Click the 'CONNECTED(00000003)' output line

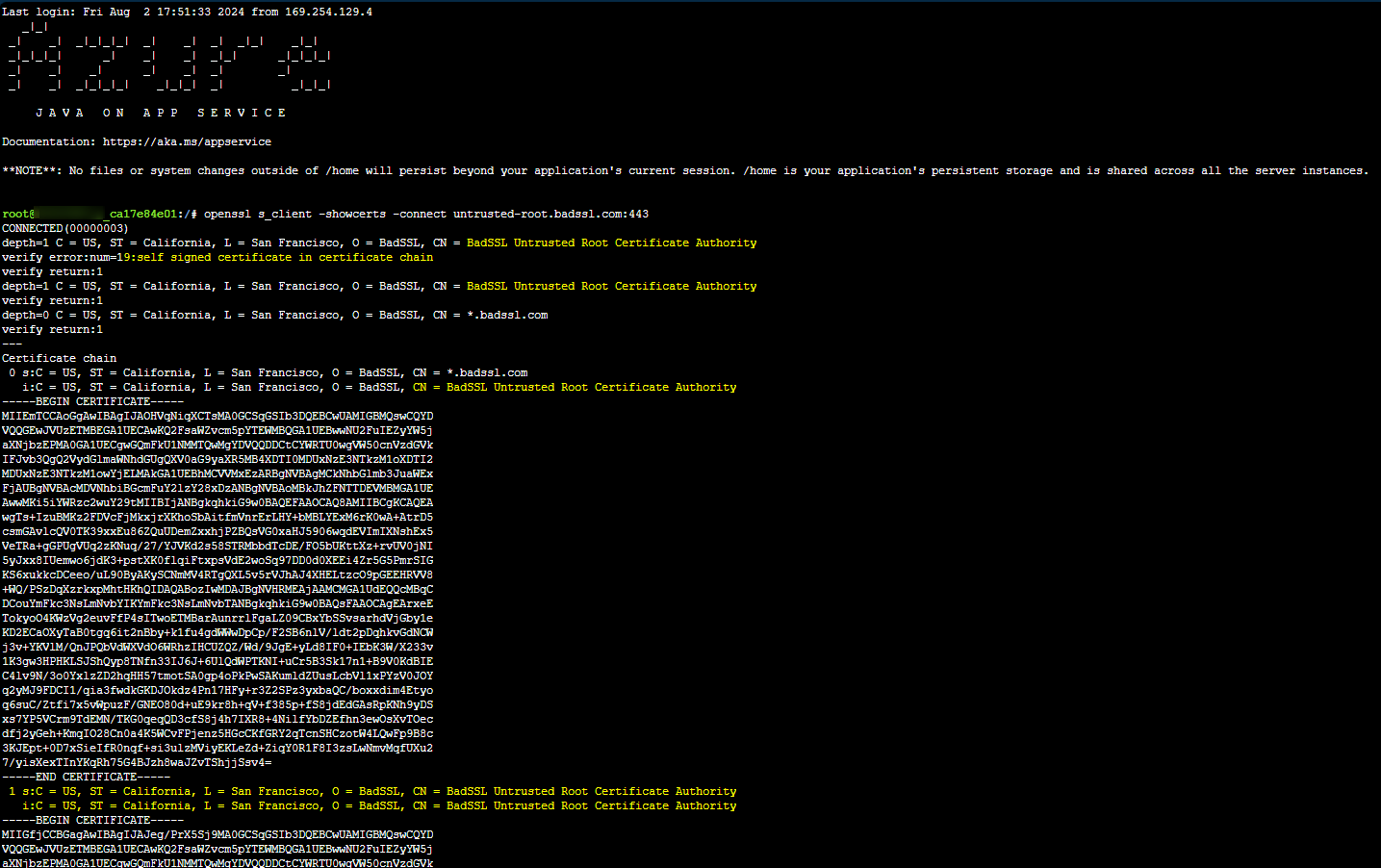(x=64, y=228)
